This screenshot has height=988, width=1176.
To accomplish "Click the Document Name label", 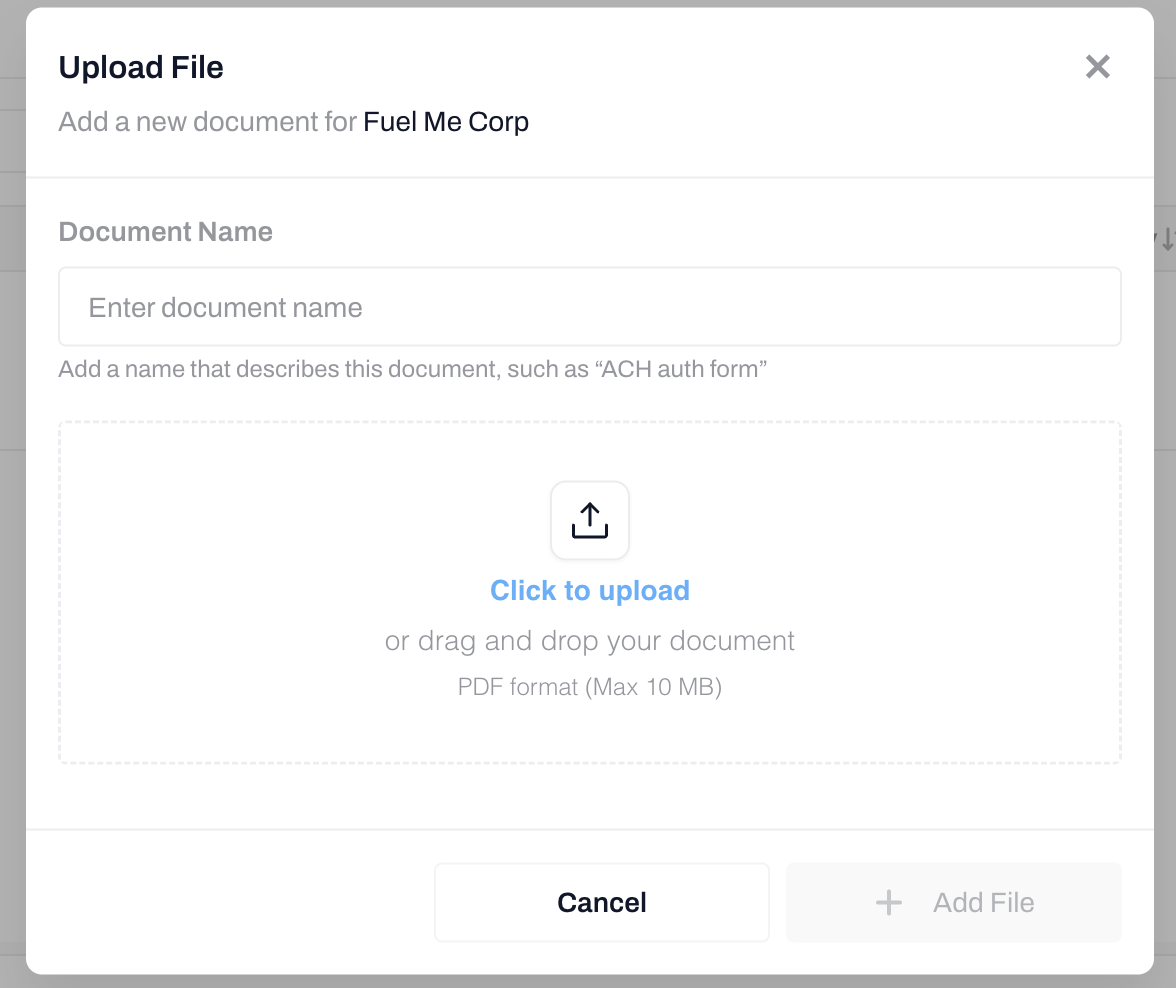I will click(166, 232).
